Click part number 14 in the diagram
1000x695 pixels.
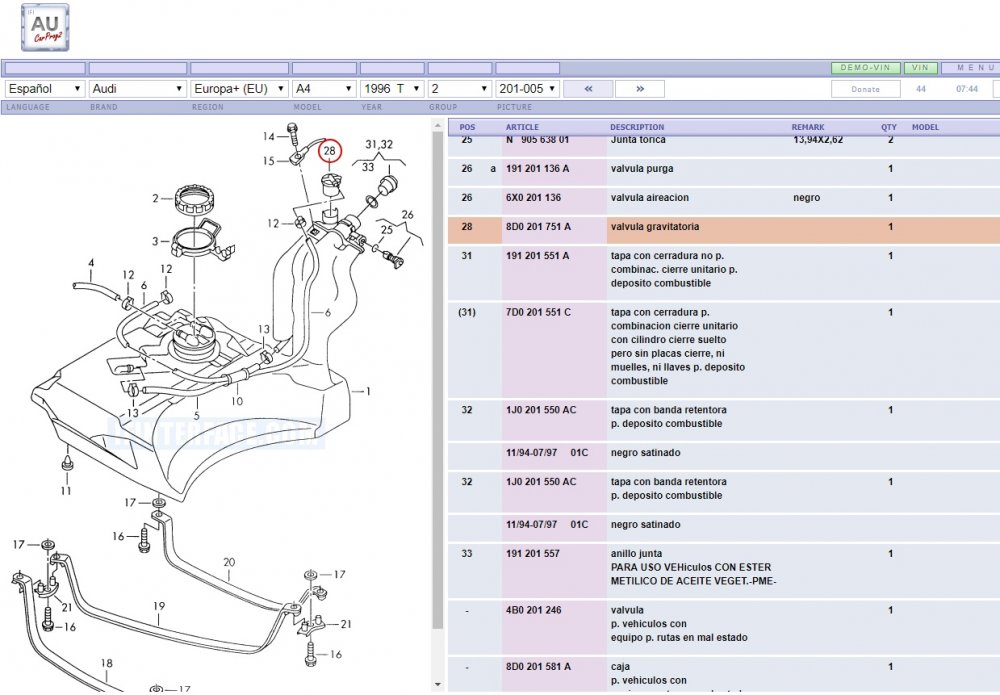[268, 136]
